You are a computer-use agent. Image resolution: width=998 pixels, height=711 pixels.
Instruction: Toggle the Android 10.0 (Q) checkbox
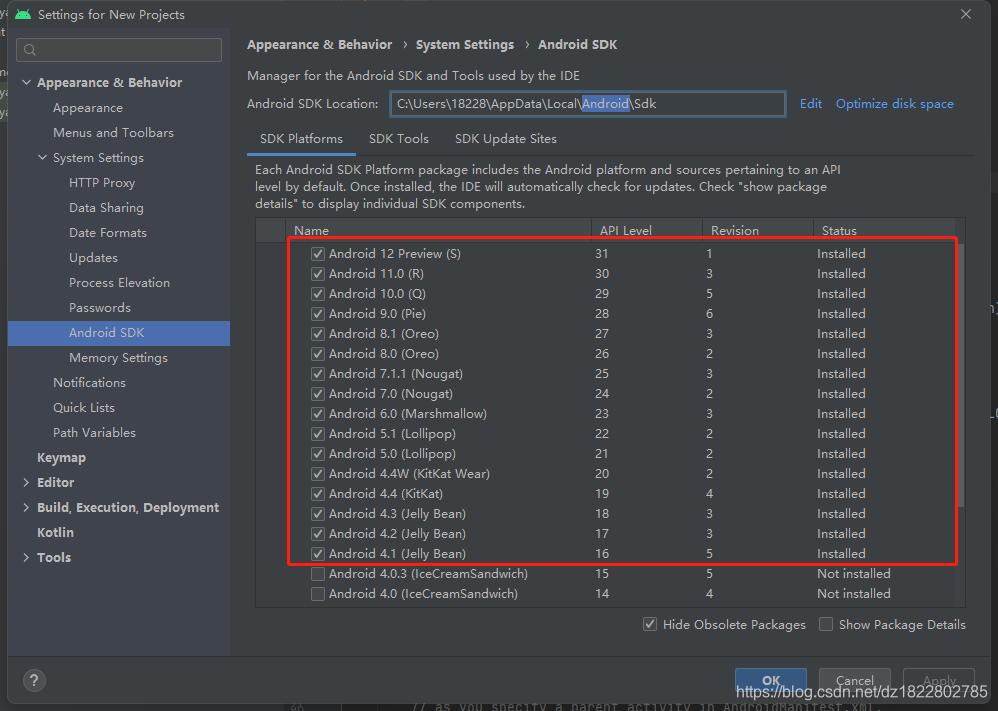[318, 294]
